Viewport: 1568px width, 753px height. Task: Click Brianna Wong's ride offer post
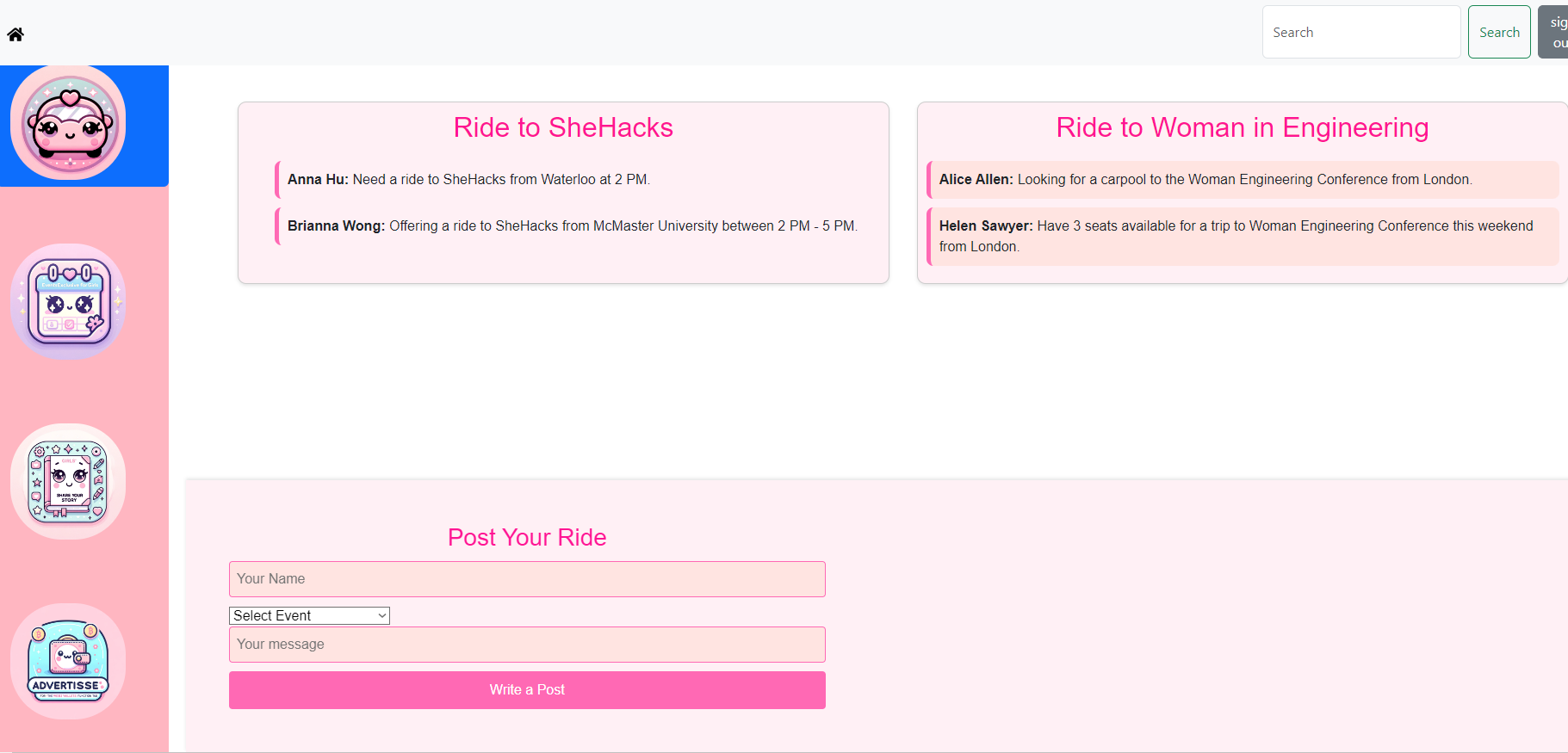point(579,226)
